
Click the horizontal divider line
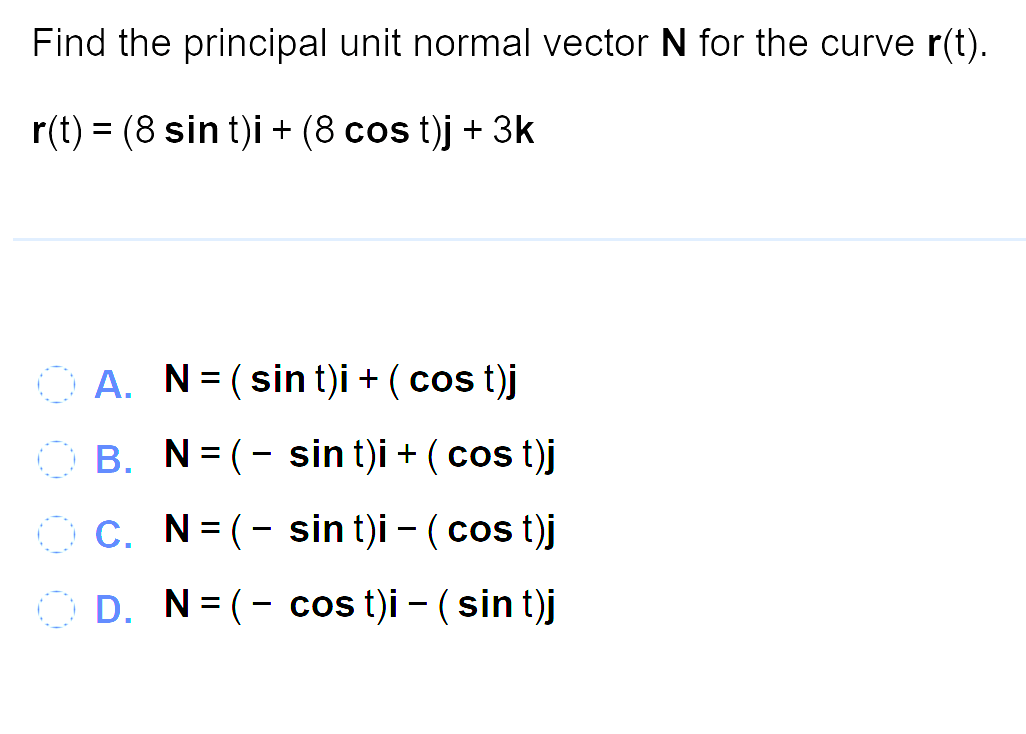coord(513,239)
